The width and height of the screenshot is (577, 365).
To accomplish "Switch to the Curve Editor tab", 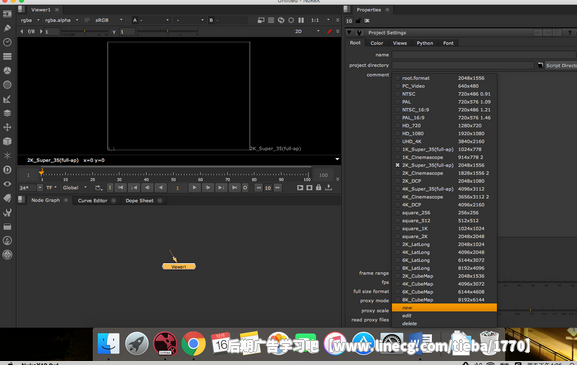I will (92, 201).
